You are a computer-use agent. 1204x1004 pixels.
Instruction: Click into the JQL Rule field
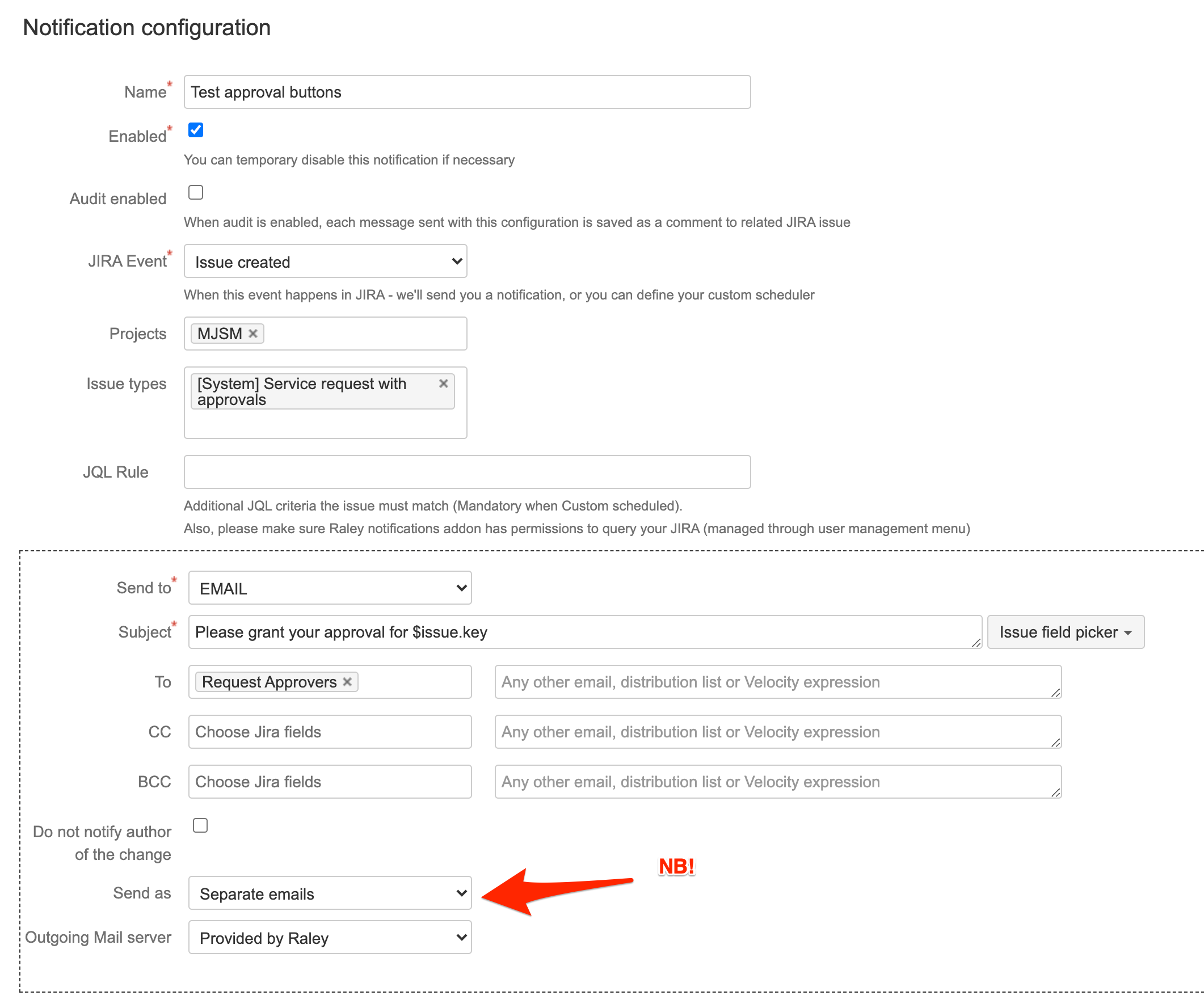click(x=468, y=472)
